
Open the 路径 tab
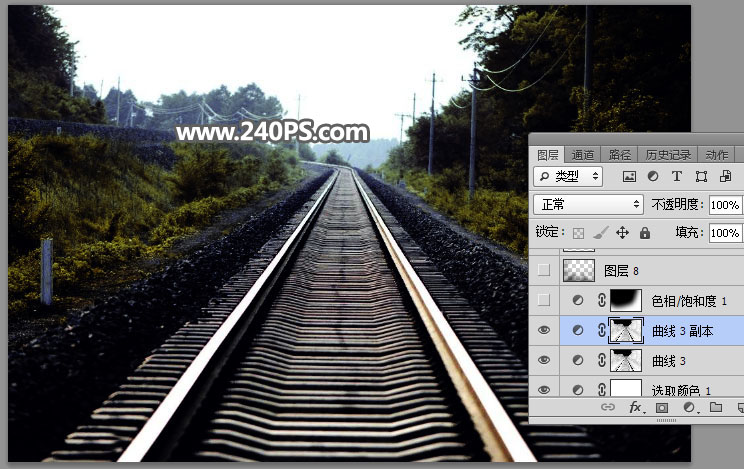pyautogui.click(x=620, y=155)
